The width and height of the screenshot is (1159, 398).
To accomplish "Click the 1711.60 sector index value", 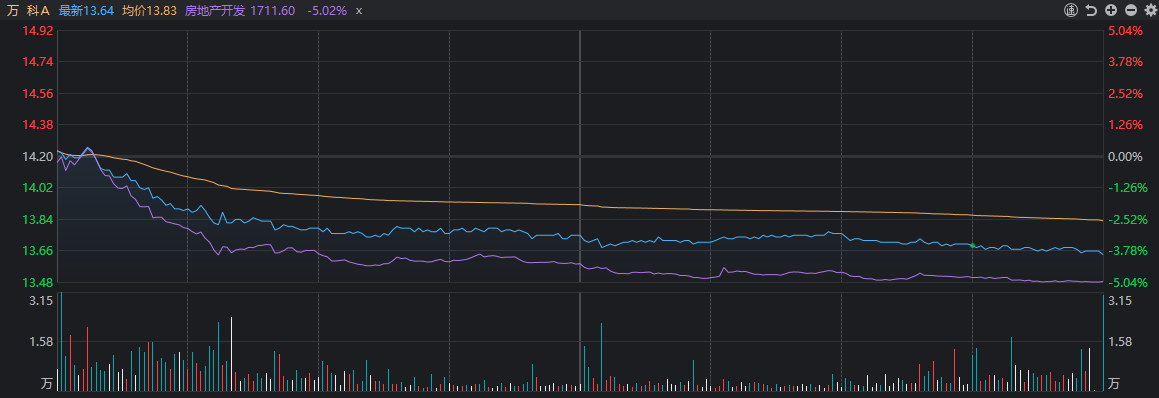I will coord(273,10).
